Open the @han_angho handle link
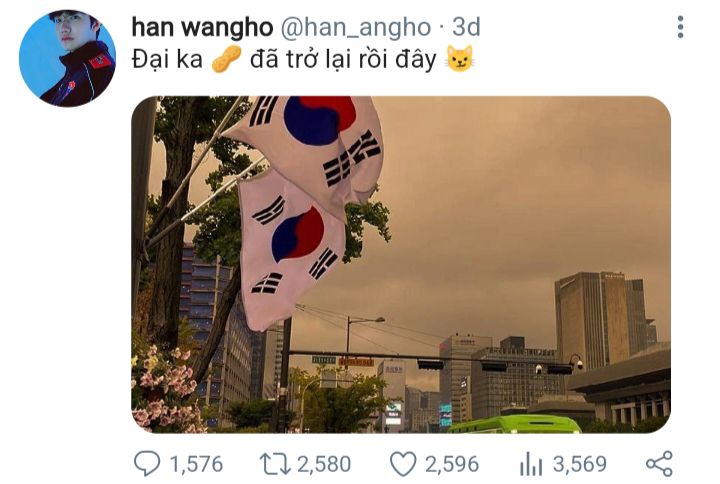Screen dimensions: 720x484 (355, 28)
